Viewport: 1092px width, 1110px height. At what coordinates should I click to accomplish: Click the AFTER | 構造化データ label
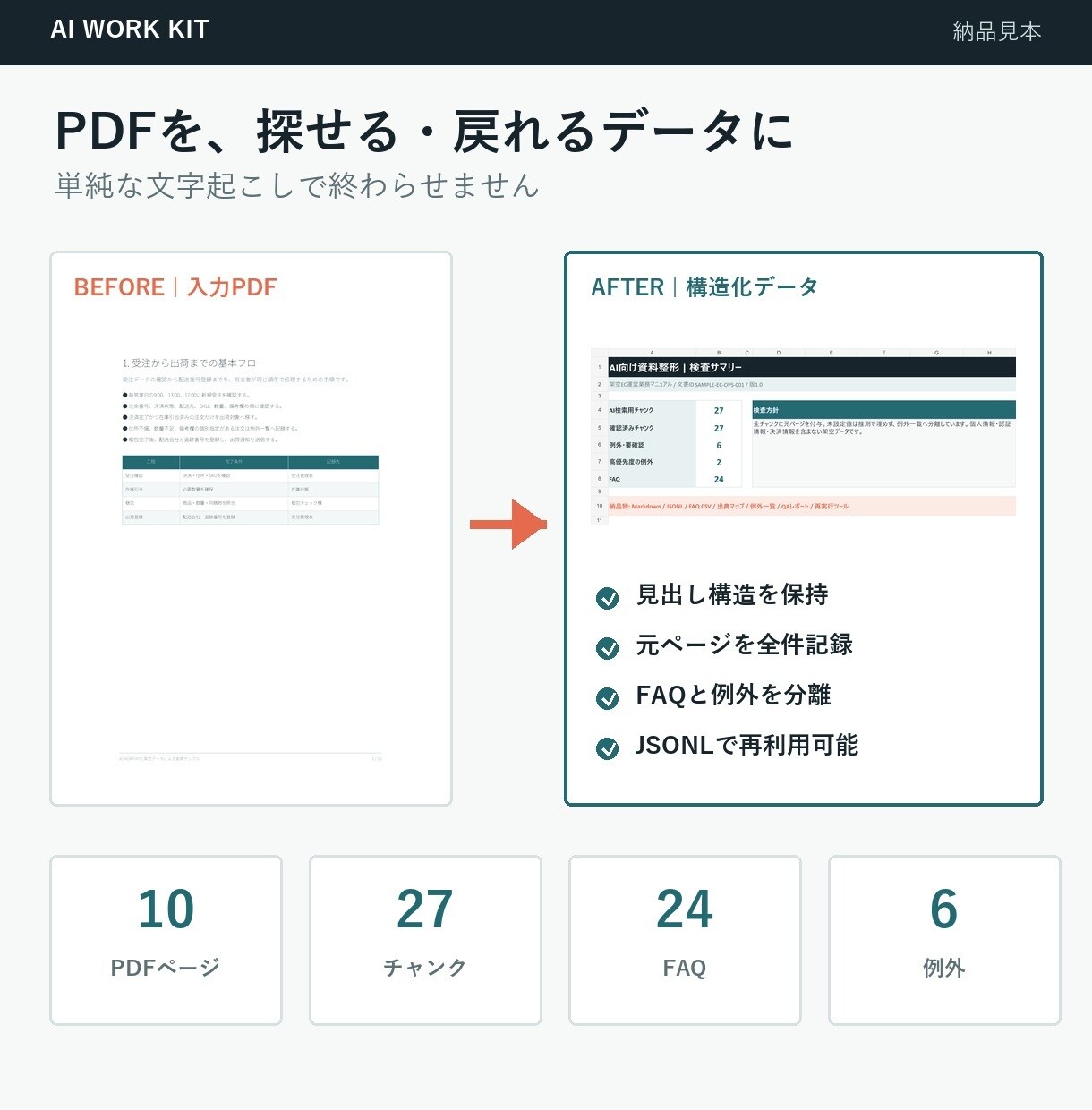pos(704,287)
